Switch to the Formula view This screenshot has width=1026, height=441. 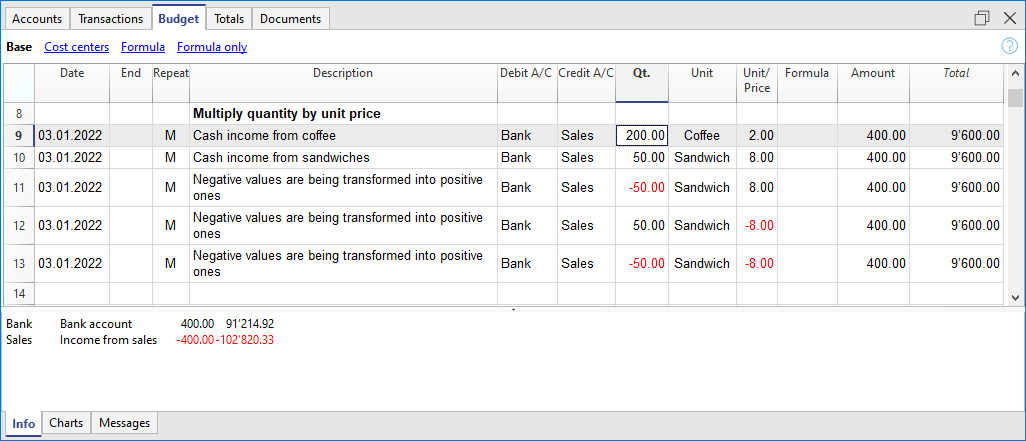coord(143,47)
